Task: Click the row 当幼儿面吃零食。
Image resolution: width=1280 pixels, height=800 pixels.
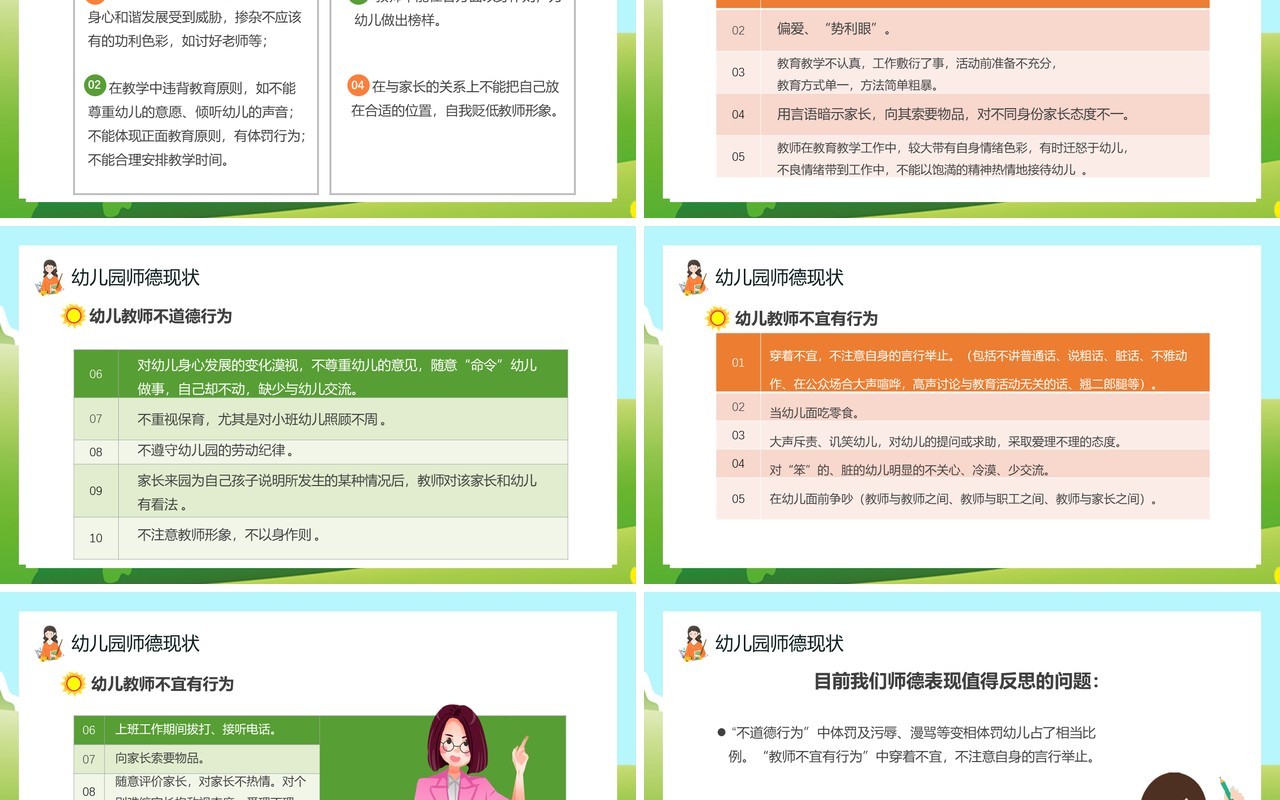Action: tap(963, 406)
